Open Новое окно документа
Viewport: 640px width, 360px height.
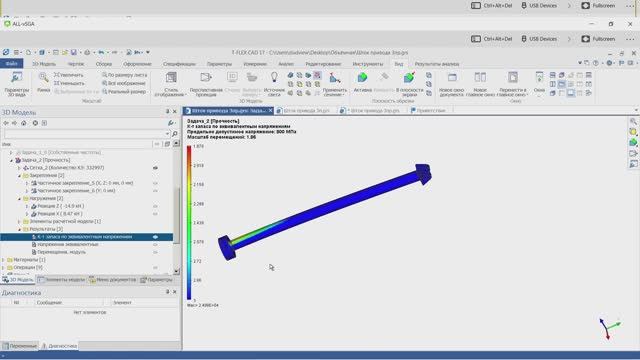452,84
